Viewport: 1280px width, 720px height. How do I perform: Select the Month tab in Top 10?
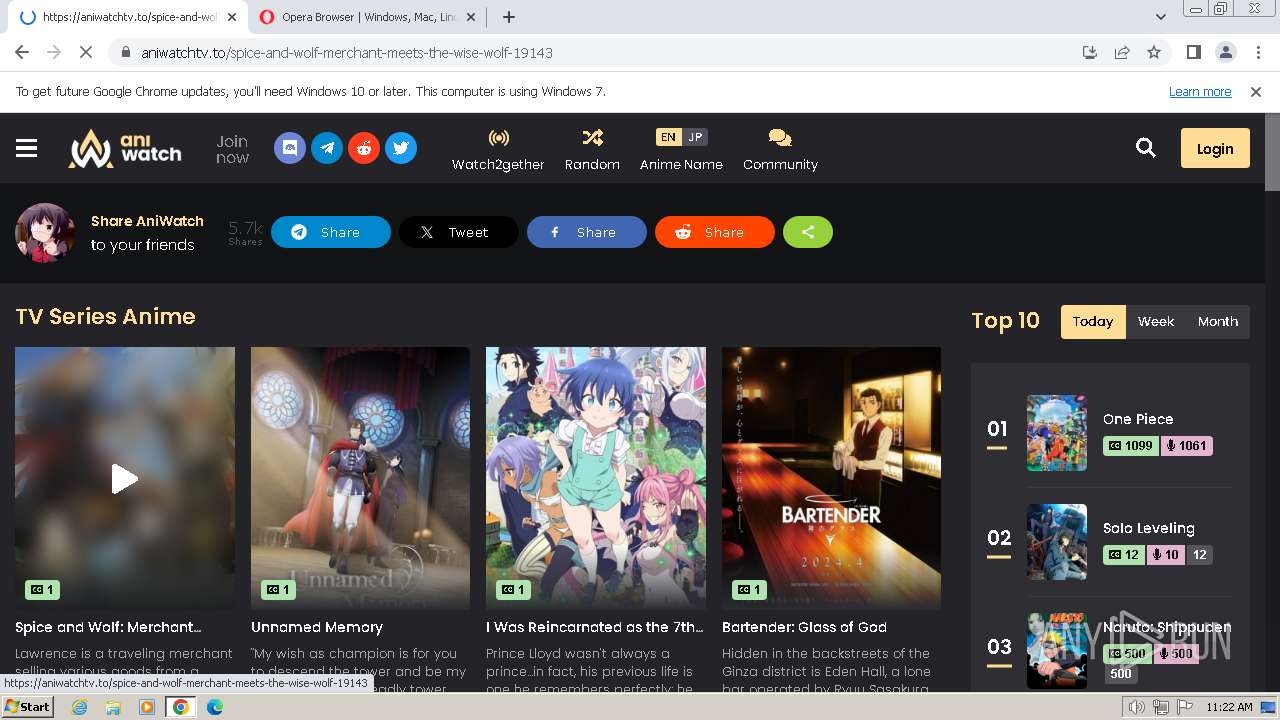click(1218, 322)
